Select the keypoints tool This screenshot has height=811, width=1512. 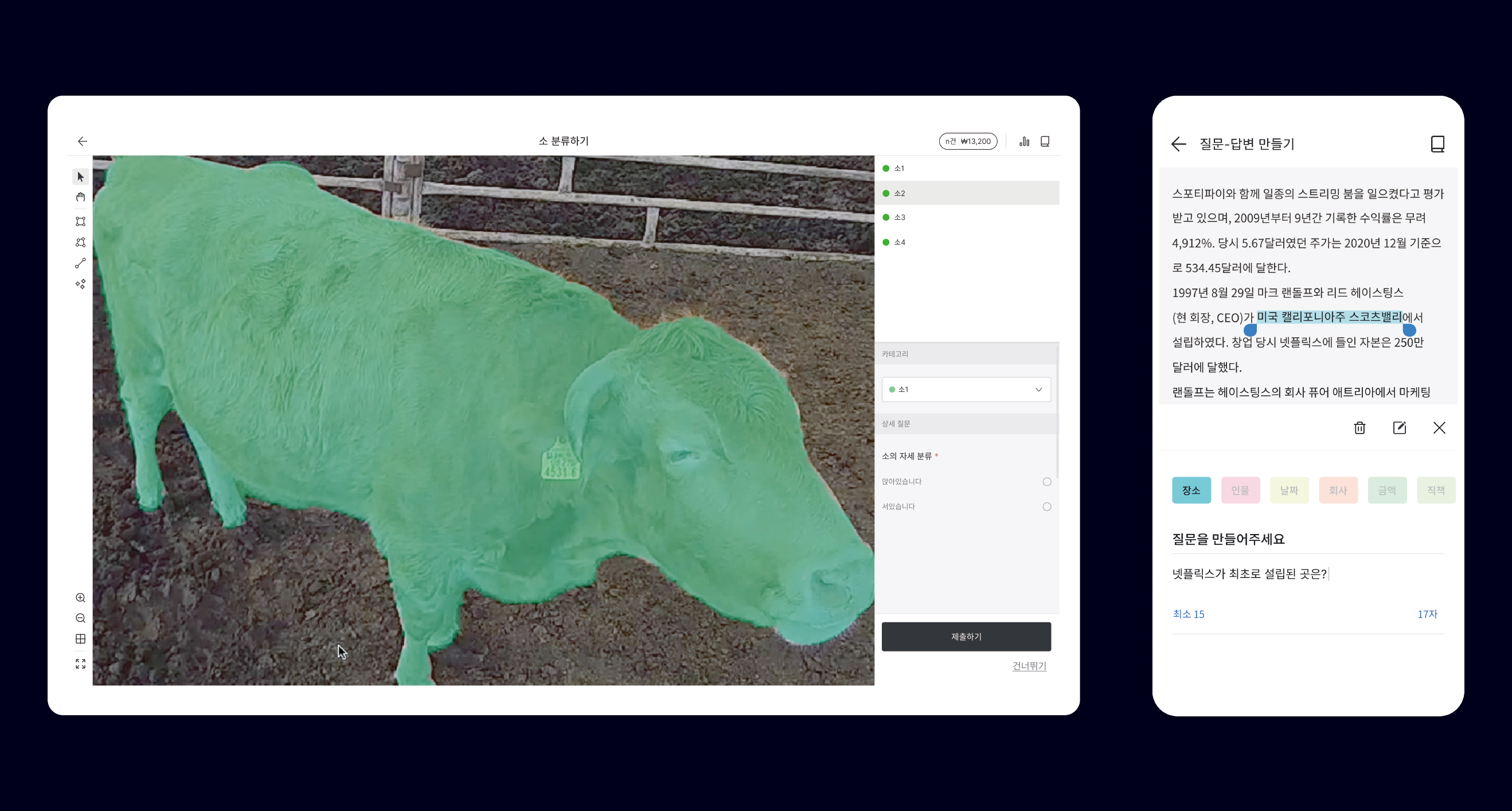point(80,284)
